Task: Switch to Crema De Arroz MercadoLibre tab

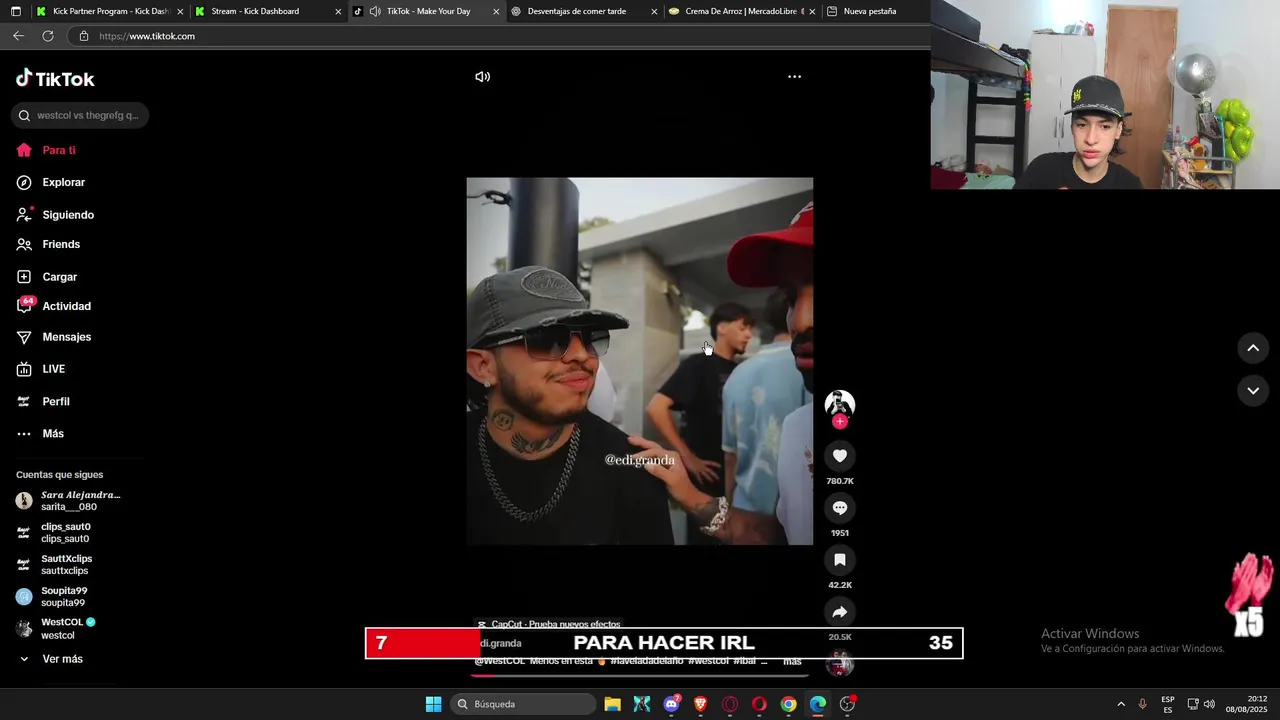Action: pyautogui.click(x=735, y=11)
